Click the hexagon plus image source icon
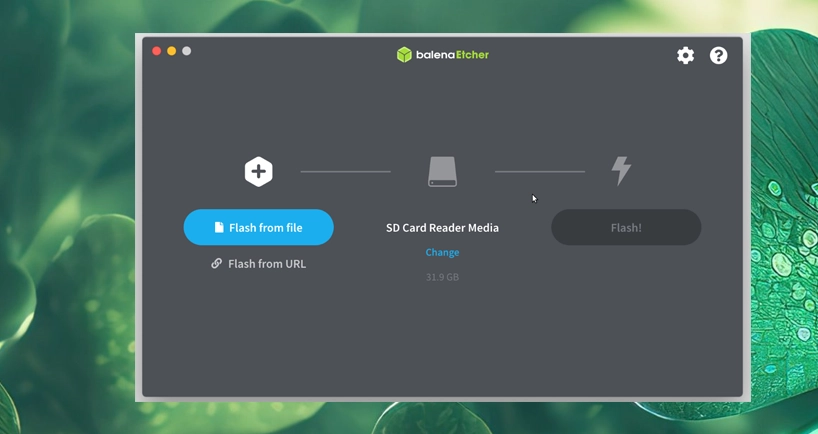Screen dimensions: 818x434 pos(258,172)
